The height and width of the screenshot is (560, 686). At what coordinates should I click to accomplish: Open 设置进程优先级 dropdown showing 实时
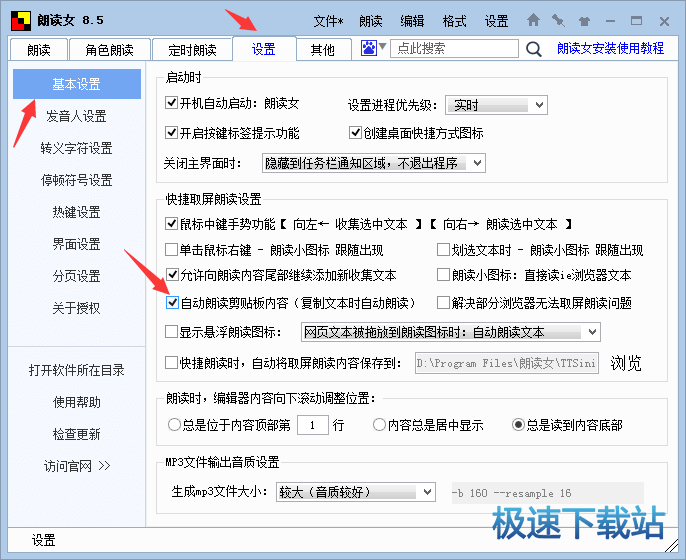tap(496, 105)
